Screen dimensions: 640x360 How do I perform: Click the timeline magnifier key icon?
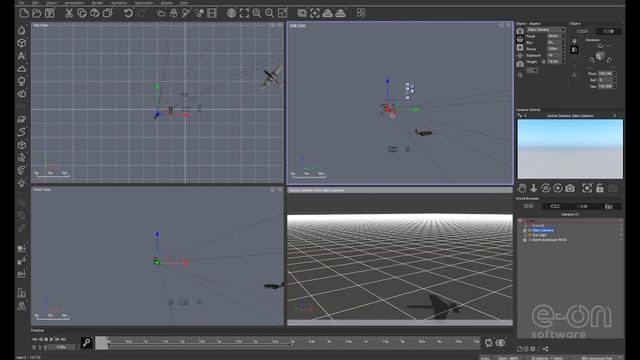tap(87, 343)
